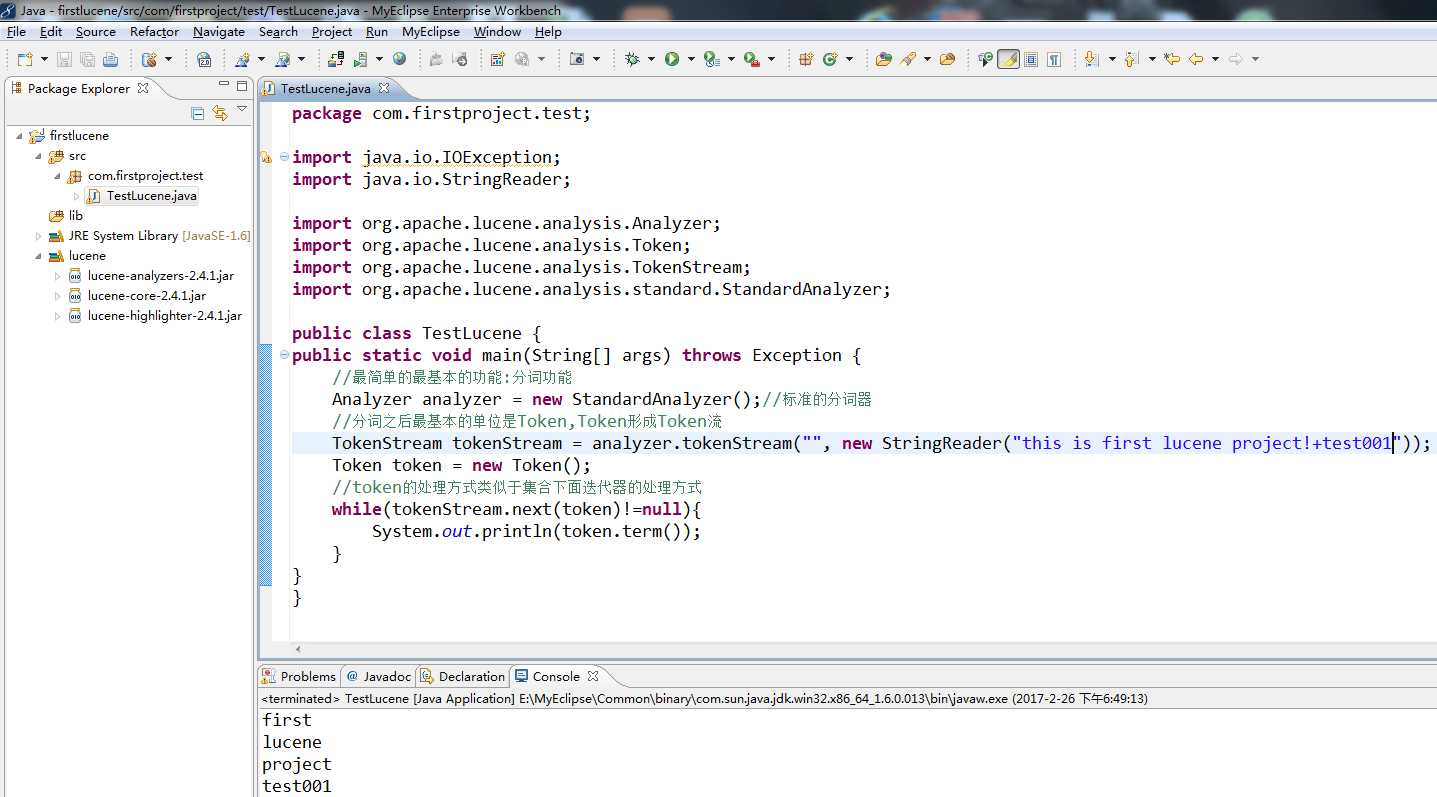Screen dimensions: 1437x797
Task: Click the deploy server application icon
Action: tap(335, 59)
